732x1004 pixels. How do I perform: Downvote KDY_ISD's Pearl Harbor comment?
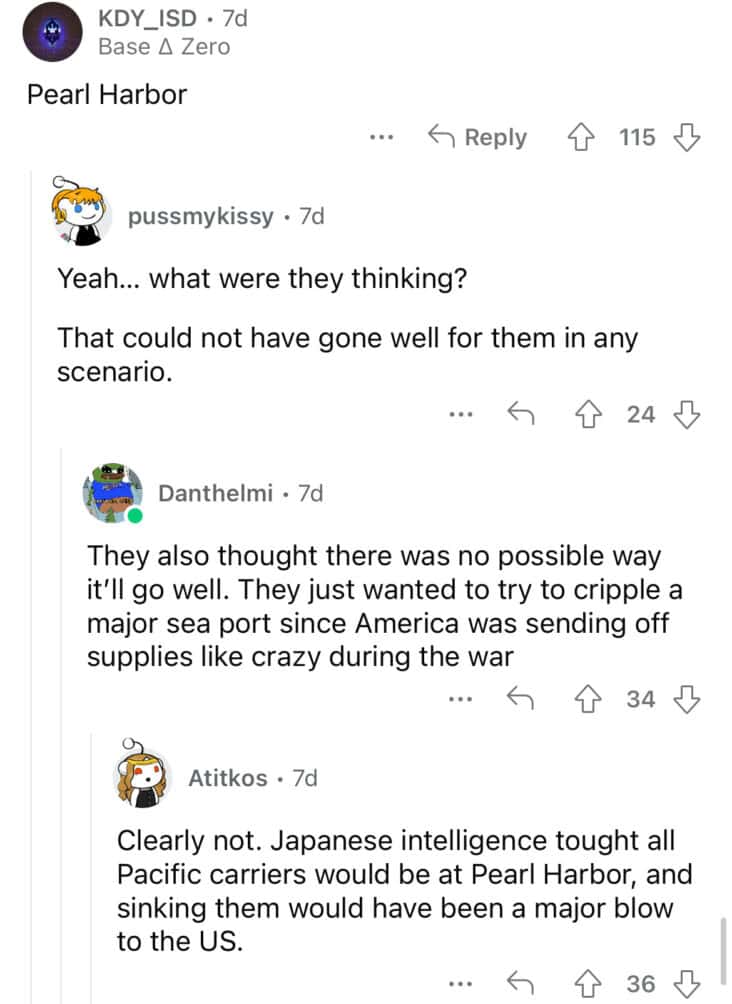688,137
